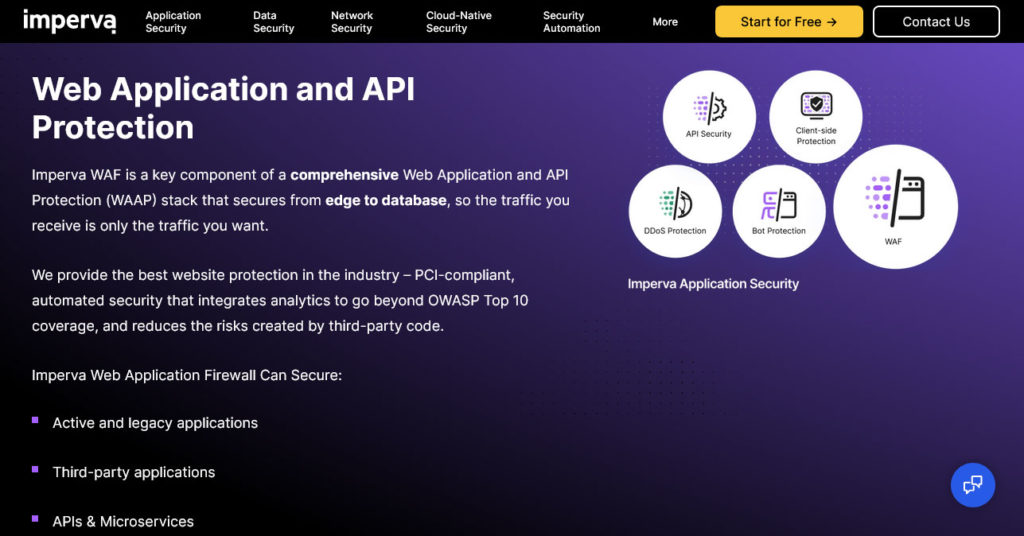Click the Active and legacy applications item

point(155,423)
